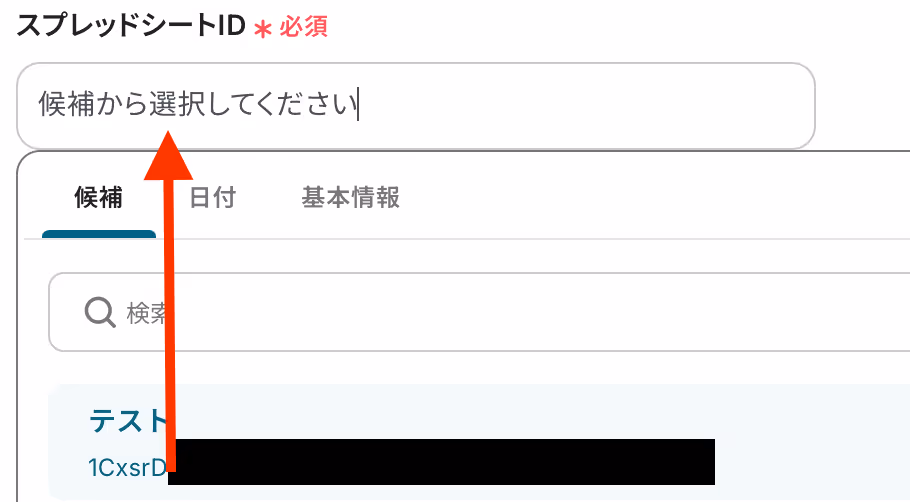Click the red arrow annotation head
The width and height of the screenshot is (910, 502).
pos(168,155)
